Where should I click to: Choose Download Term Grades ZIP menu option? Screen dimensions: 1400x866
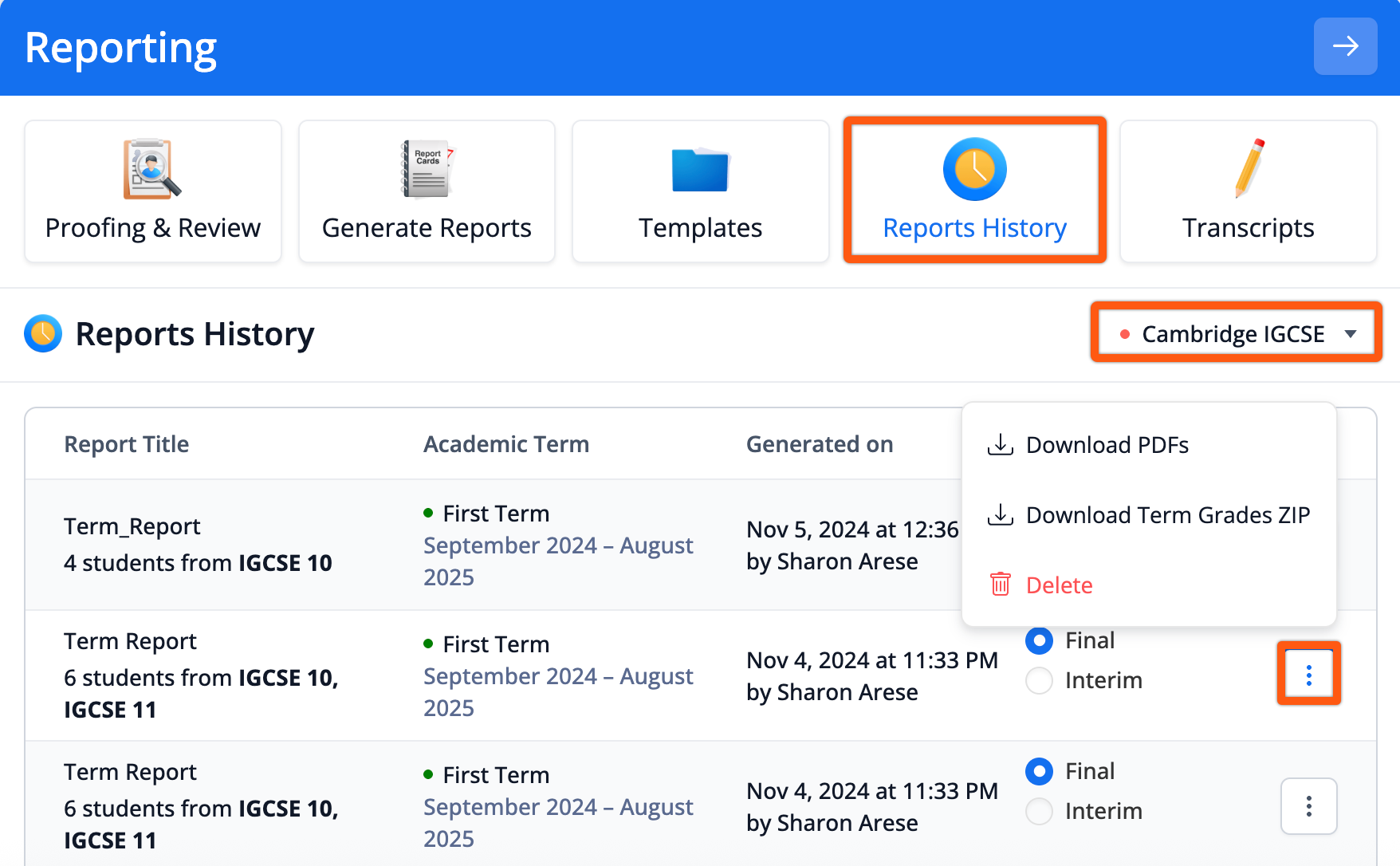click(1167, 515)
